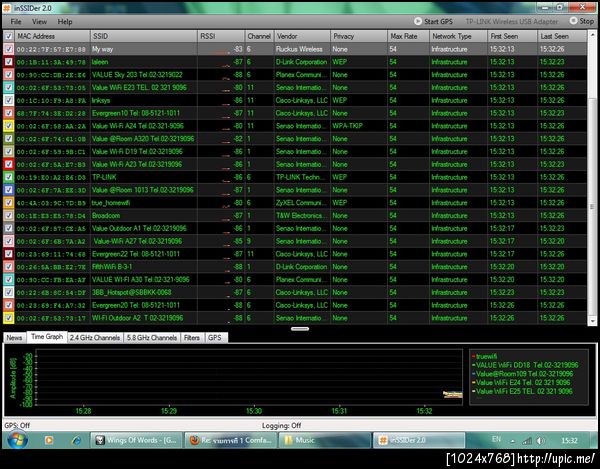This screenshot has height=469, width=600.
Task: Switch to the Time Graph tab
Action: coord(47,337)
